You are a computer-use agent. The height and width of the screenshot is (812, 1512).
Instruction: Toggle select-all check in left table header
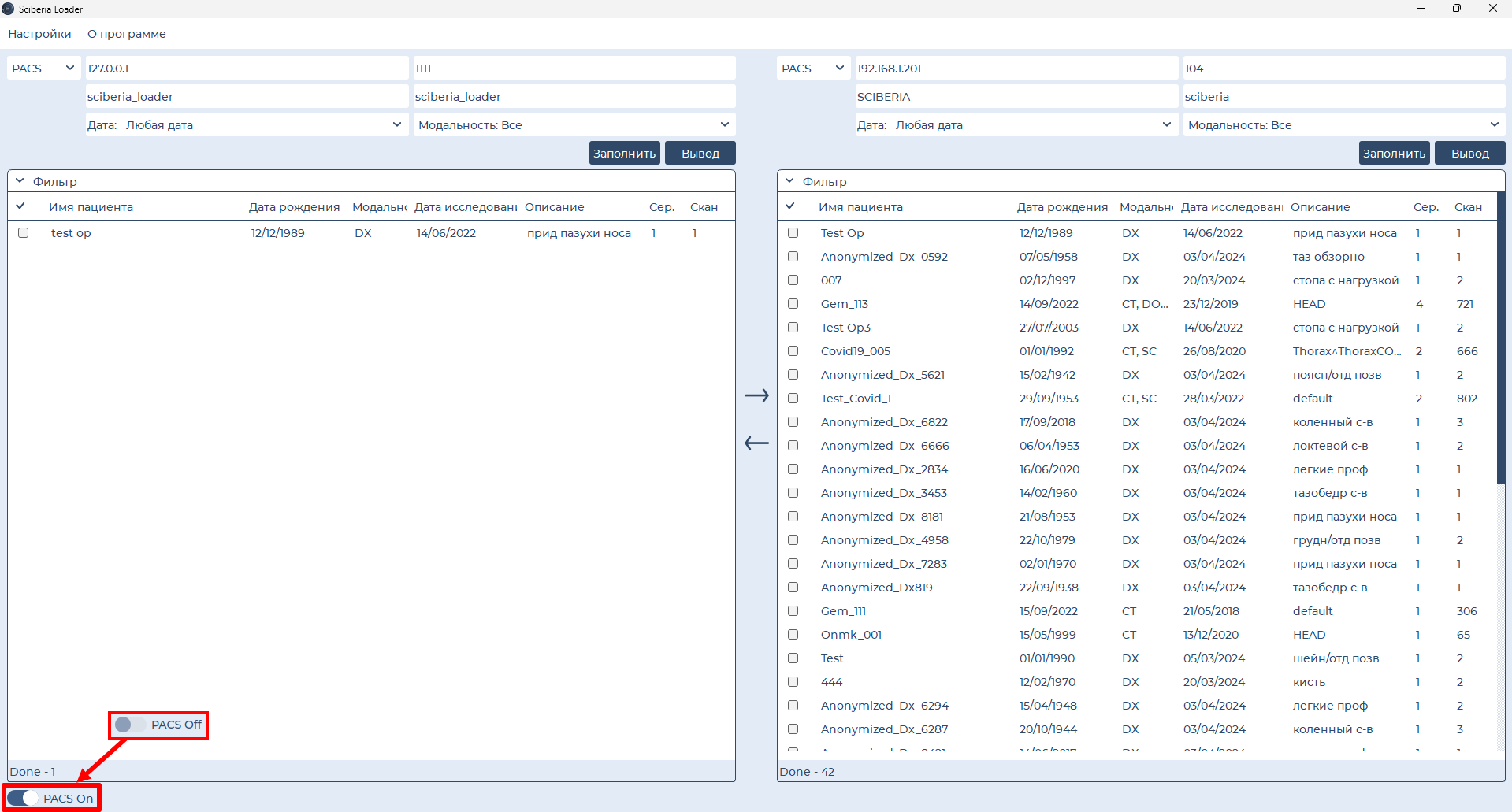20,206
